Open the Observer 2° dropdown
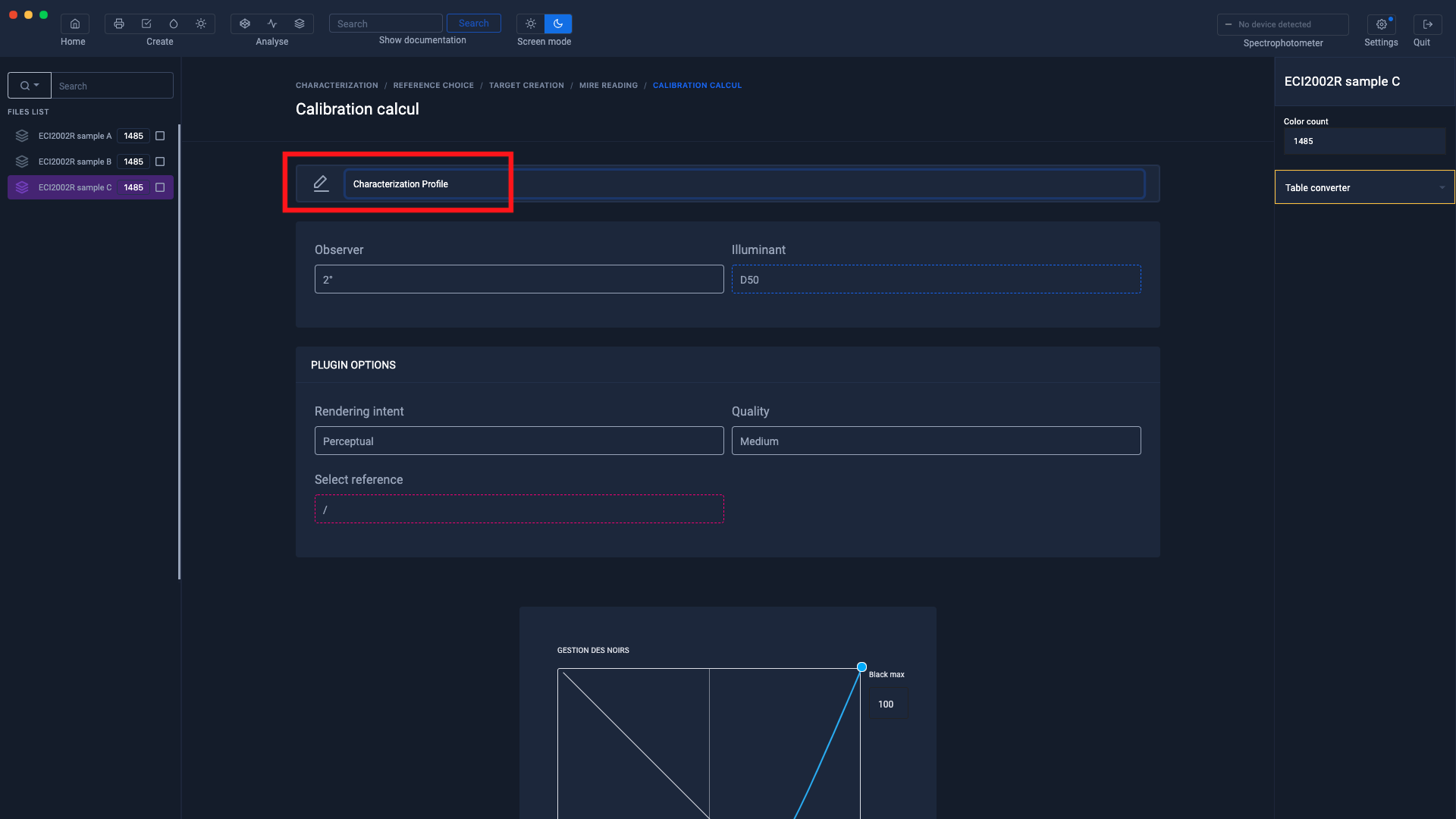Viewport: 1456px width, 819px height. (x=519, y=279)
